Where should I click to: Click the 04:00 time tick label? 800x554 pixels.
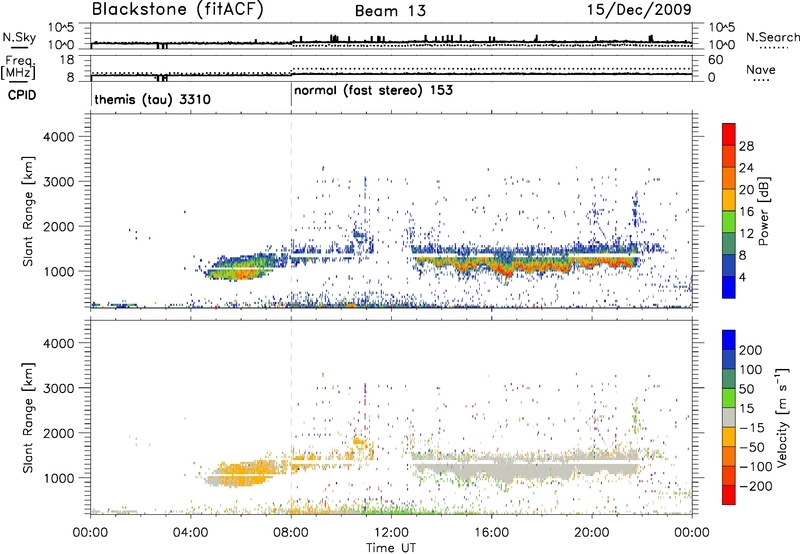(190, 533)
